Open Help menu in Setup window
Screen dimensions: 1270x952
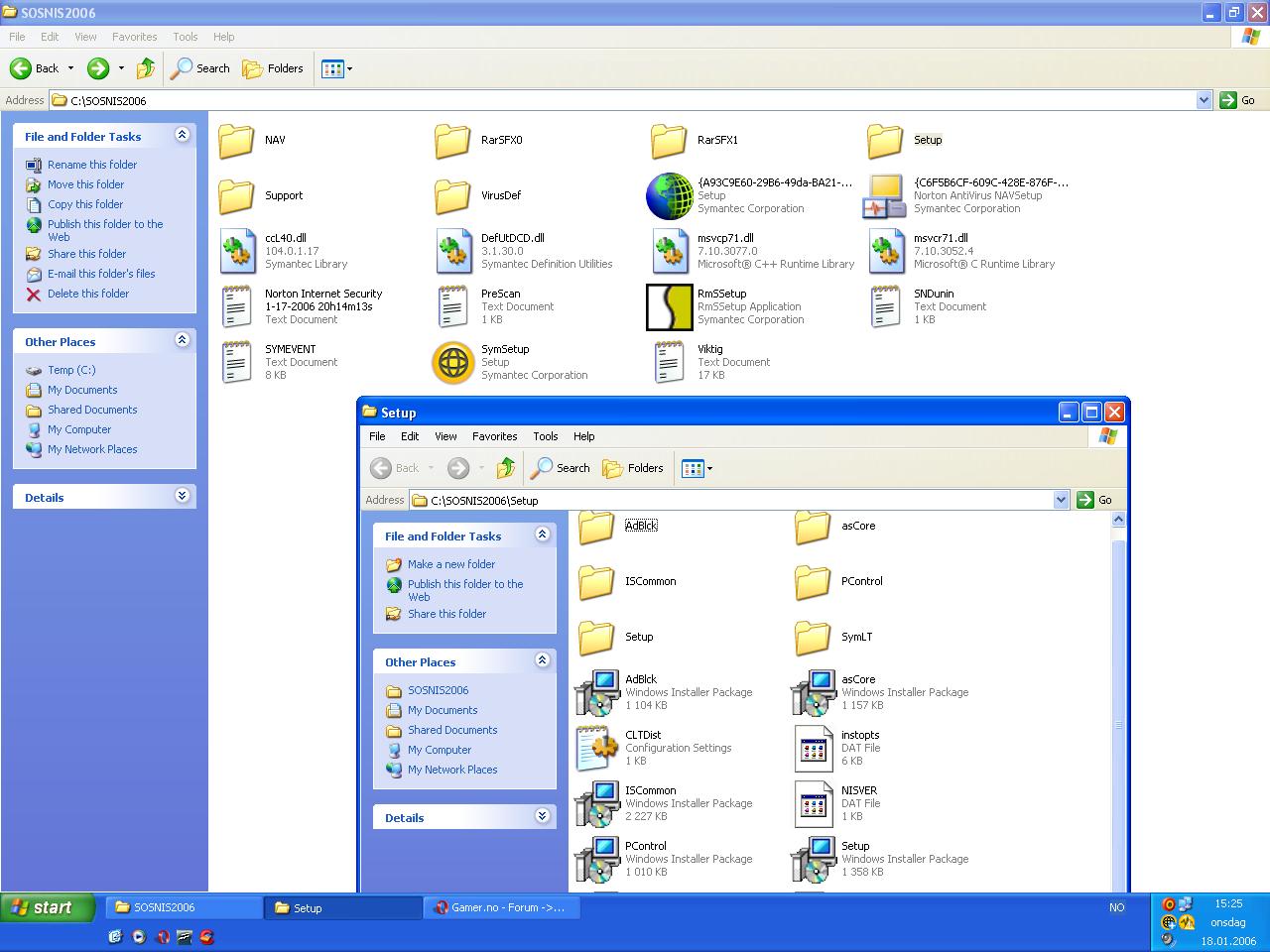pyautogui.click(x=584, y=436)
